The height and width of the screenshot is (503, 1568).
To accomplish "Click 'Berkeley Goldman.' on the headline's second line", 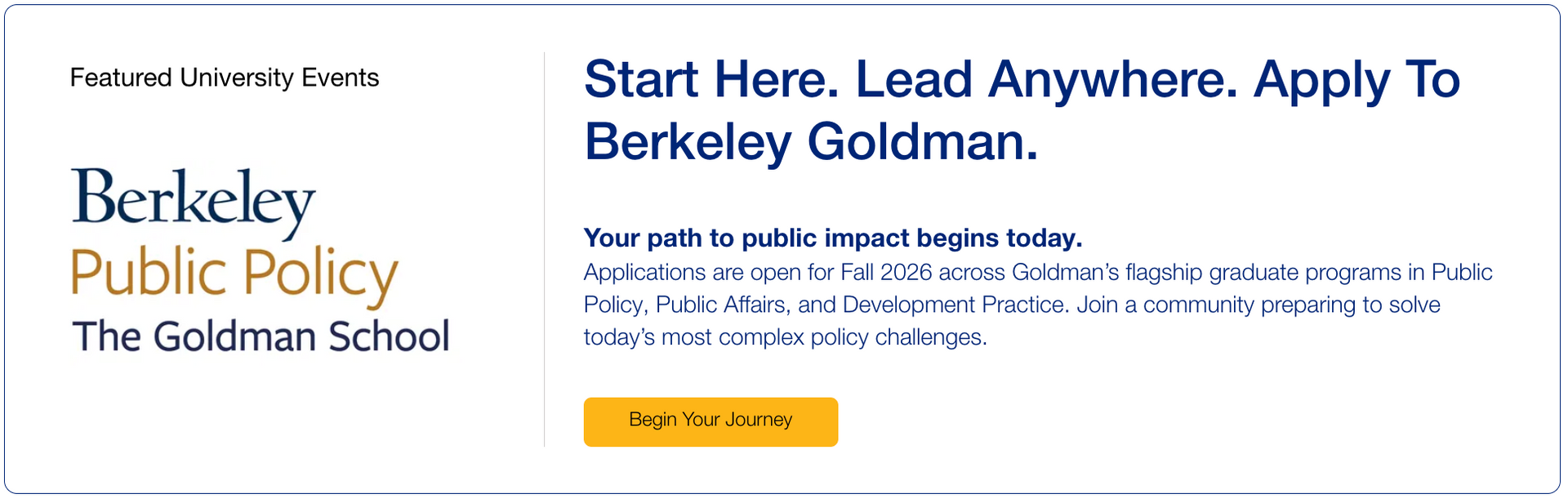I will coord(811,141).
